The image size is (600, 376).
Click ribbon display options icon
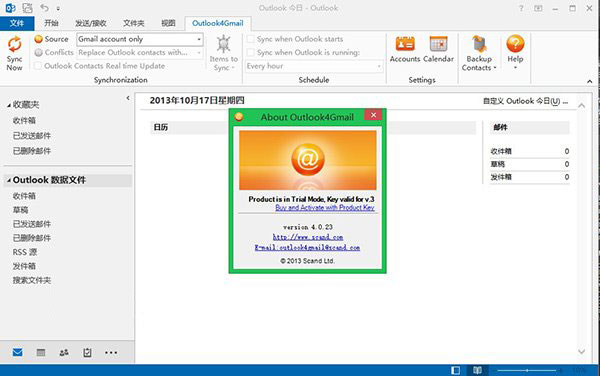[x=538, y=8]
